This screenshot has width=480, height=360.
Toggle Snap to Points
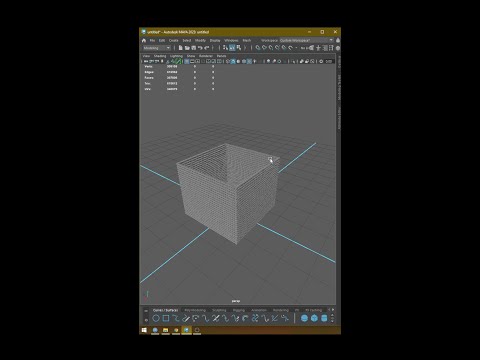tap(271, 48)
